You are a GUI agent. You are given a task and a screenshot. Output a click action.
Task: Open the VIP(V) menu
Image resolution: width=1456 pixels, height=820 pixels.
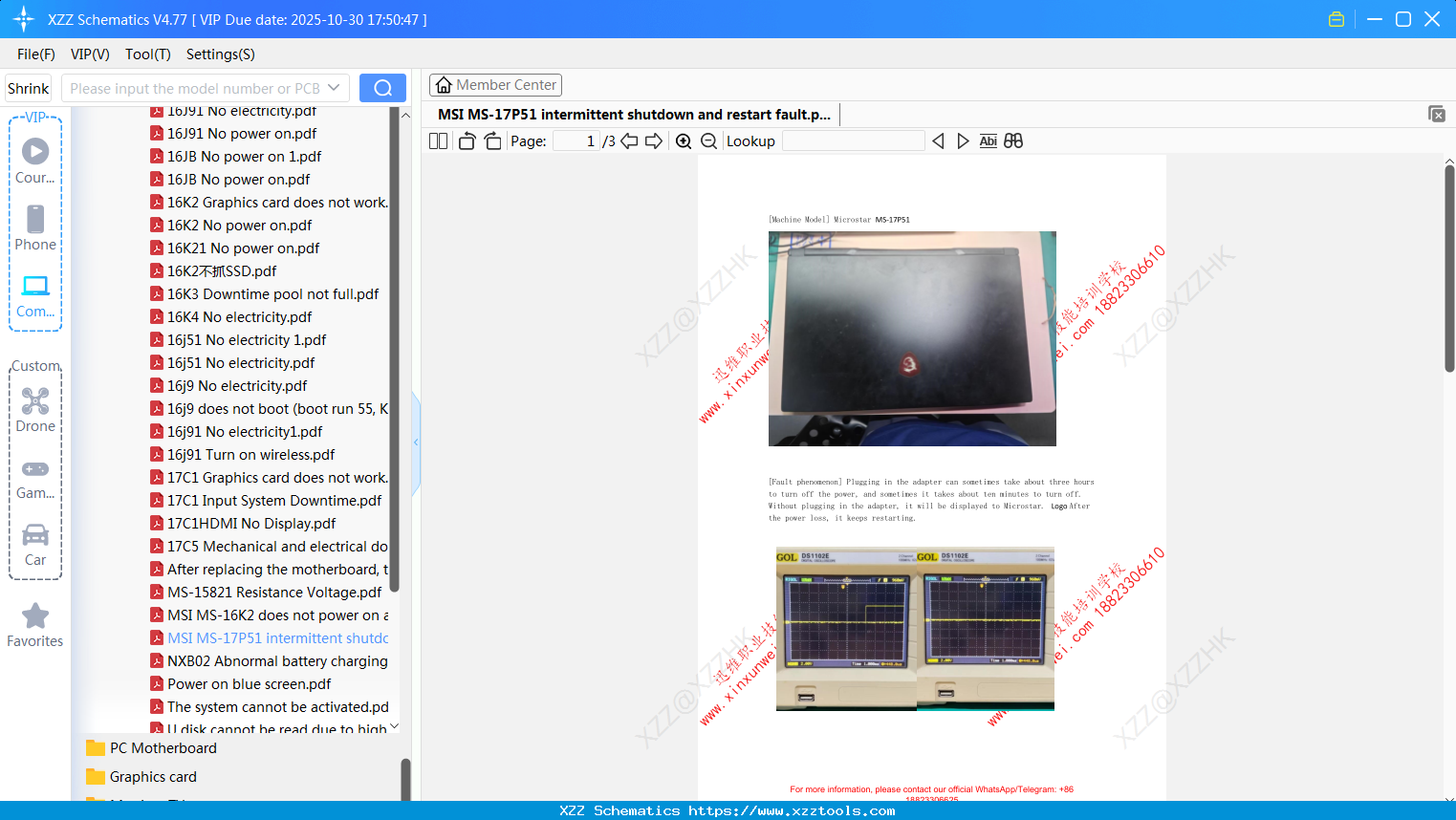click(90, 54)
